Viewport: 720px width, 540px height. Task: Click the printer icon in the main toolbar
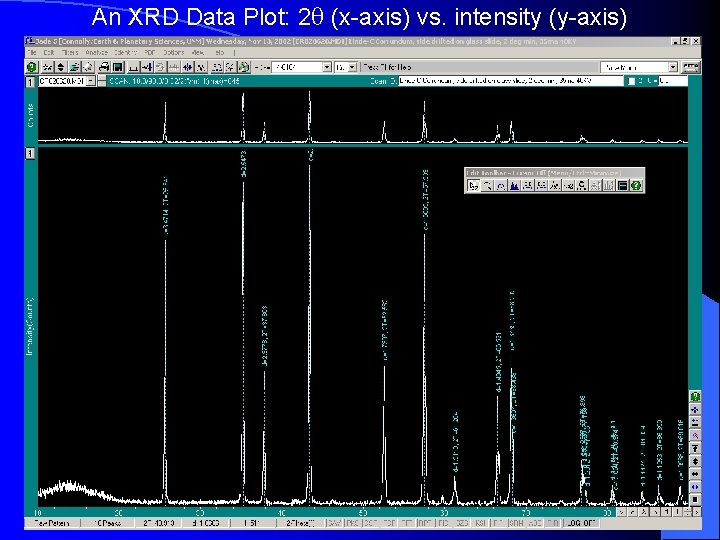click(x=104, y=68)
